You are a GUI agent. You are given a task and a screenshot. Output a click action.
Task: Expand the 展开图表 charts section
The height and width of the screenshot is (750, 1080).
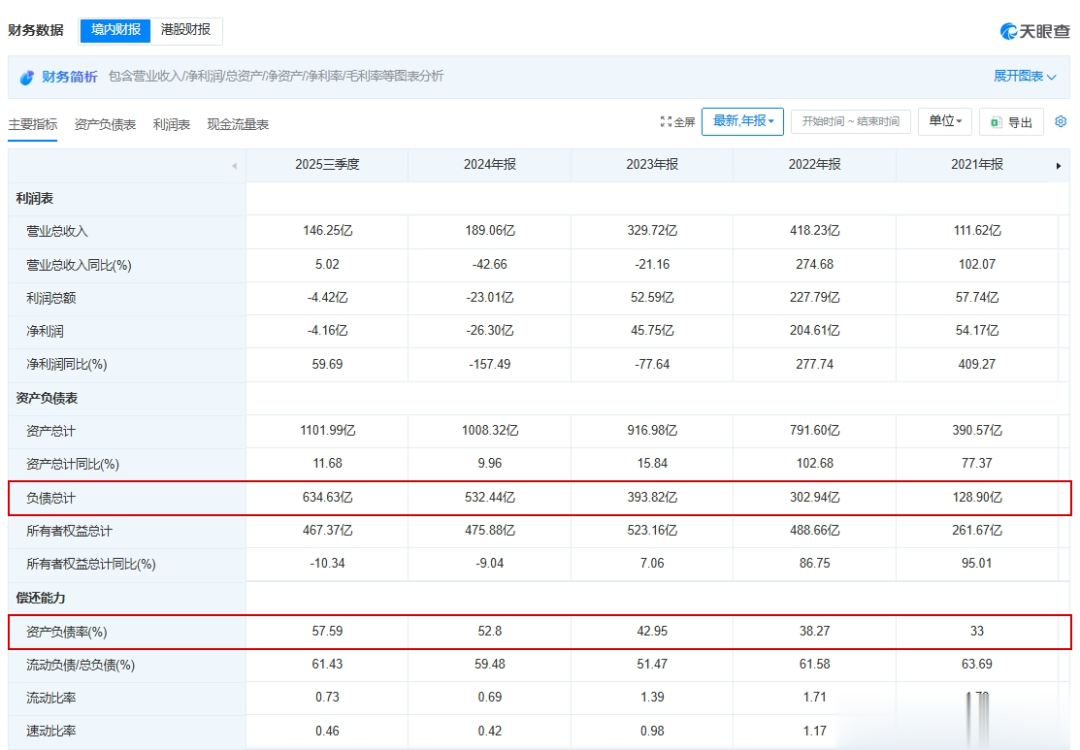point(1024,76)
